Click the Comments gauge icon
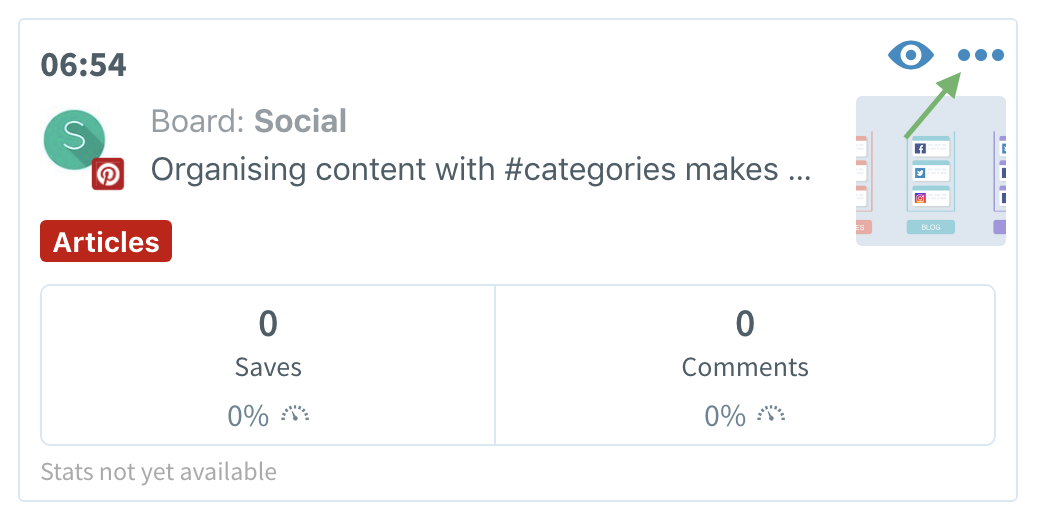Viewport: 1040px width, 526px height. click(771, 415)
